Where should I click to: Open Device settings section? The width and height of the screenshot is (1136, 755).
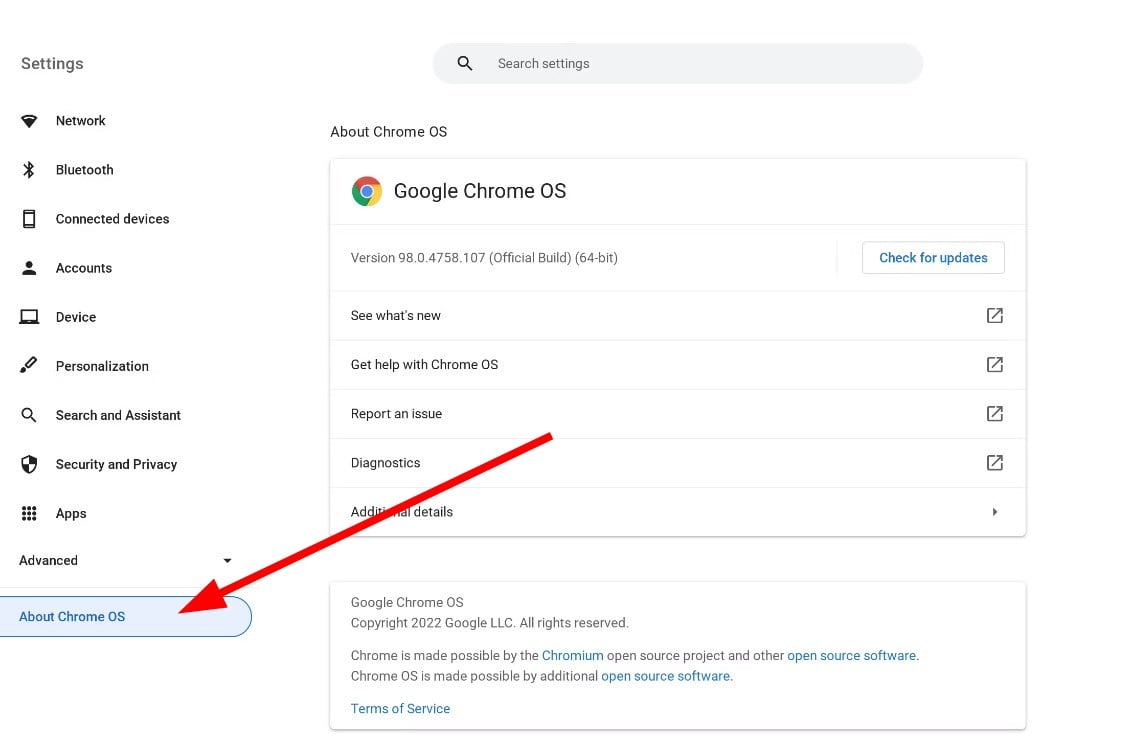[76, 317]
